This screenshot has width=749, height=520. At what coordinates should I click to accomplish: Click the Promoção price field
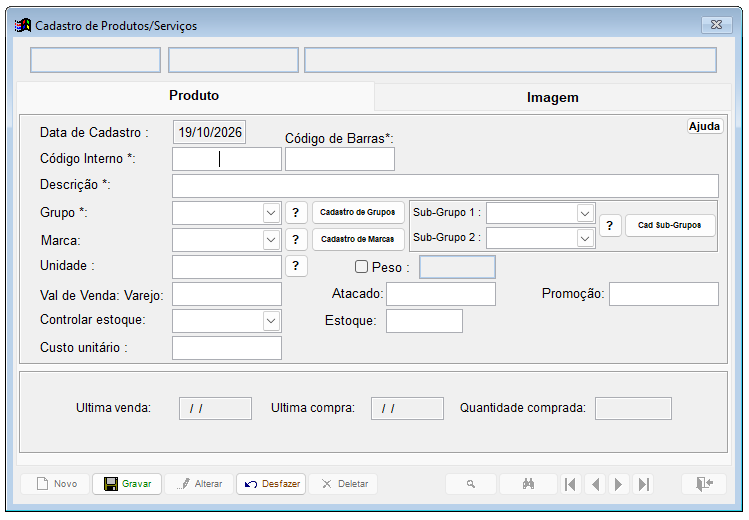tap(663, 294)
